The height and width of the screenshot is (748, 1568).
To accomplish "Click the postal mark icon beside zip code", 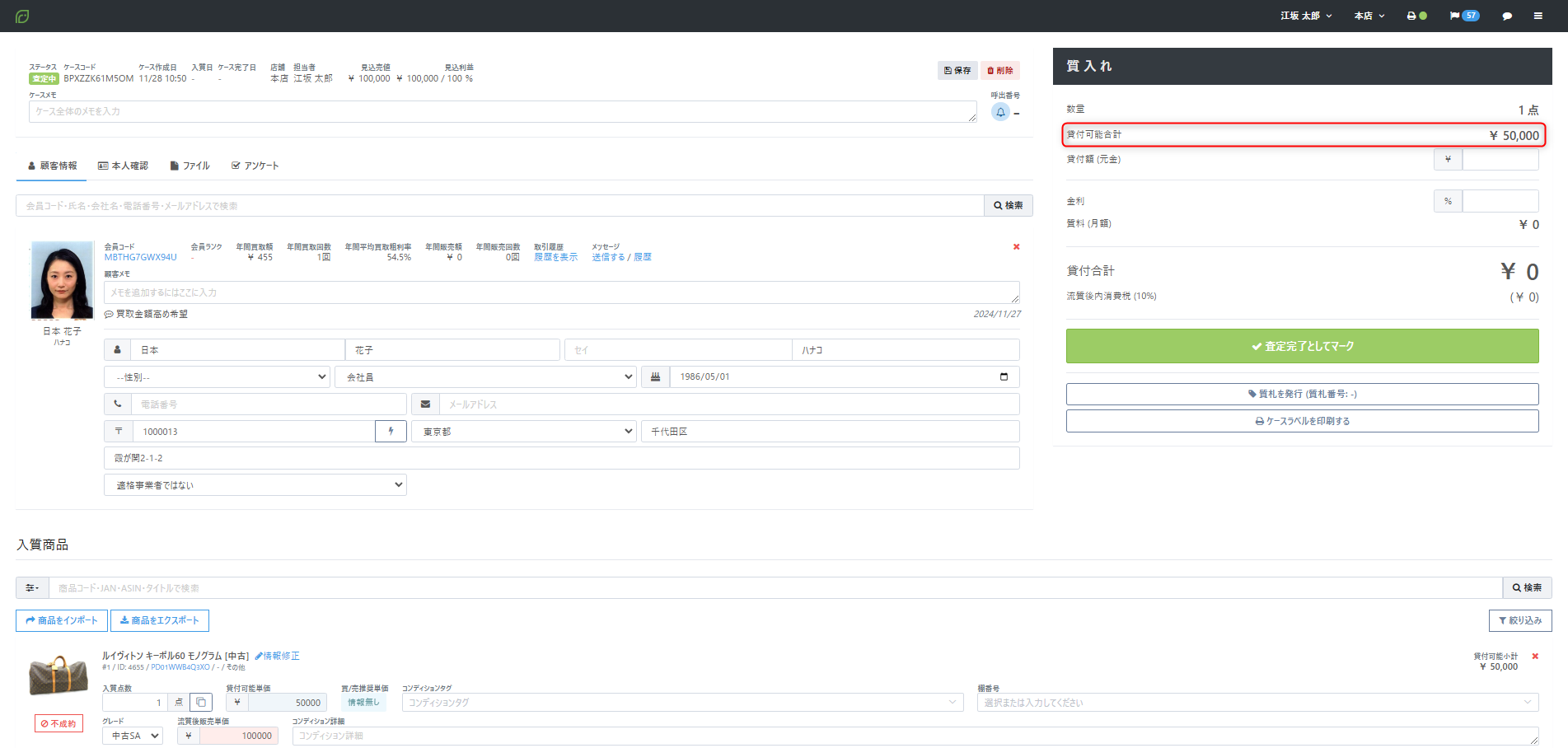I will (118, 431).
